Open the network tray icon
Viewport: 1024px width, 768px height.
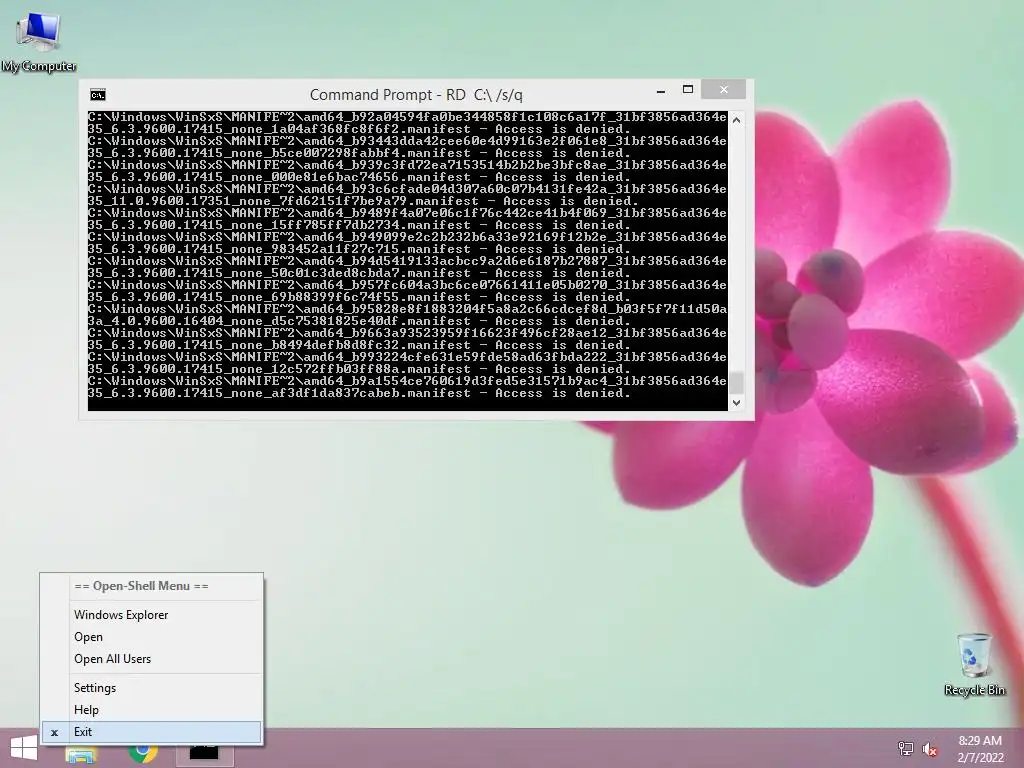(905, 749)
